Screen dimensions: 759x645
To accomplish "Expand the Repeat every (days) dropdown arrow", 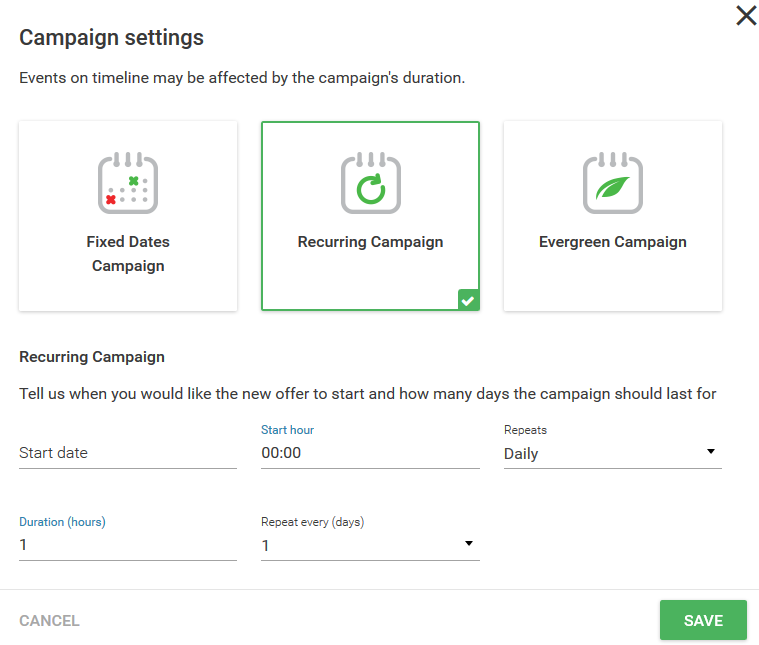I will (x=469, y=543).
